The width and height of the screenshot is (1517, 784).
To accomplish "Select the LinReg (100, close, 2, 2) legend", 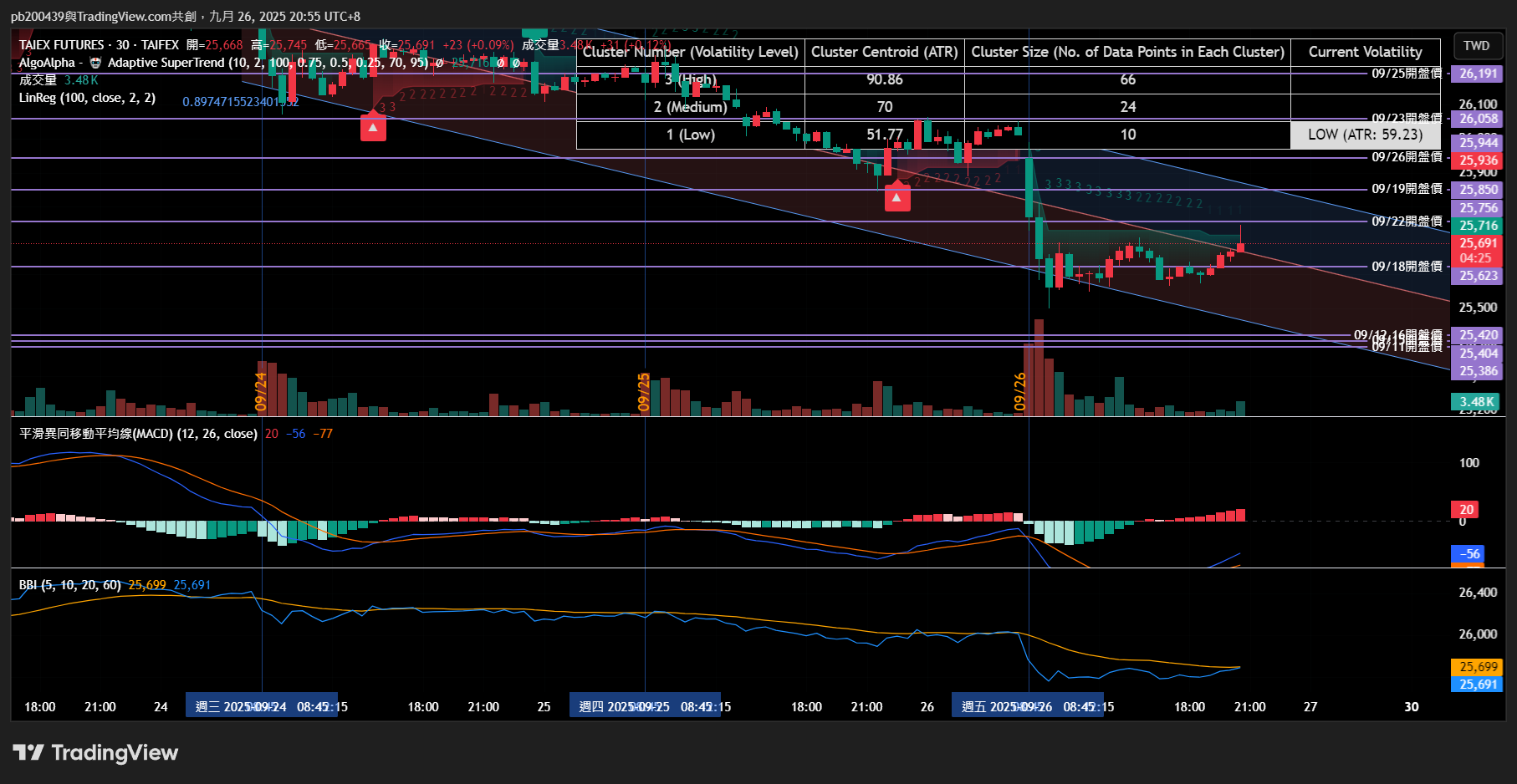I will [x=87, y=98].
